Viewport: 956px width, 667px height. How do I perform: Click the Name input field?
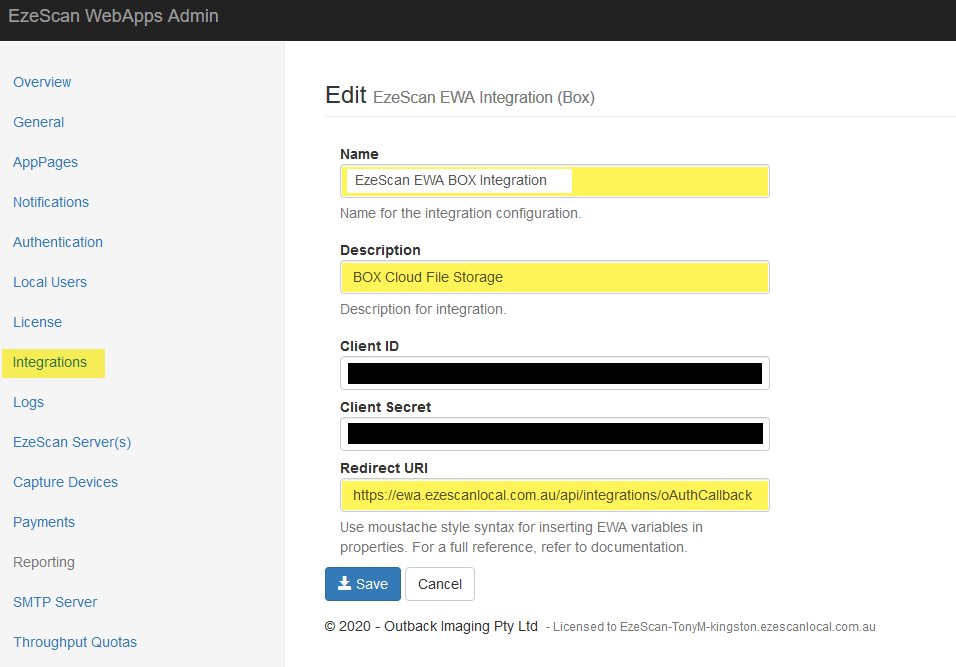pyautogui.click(x=554, y=181)
